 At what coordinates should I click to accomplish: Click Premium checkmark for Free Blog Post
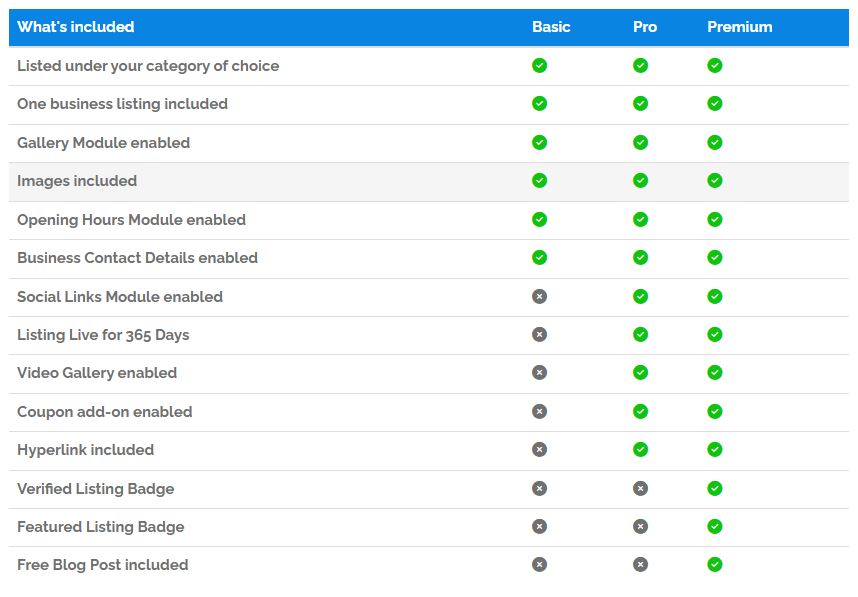[x=714, y=565]
